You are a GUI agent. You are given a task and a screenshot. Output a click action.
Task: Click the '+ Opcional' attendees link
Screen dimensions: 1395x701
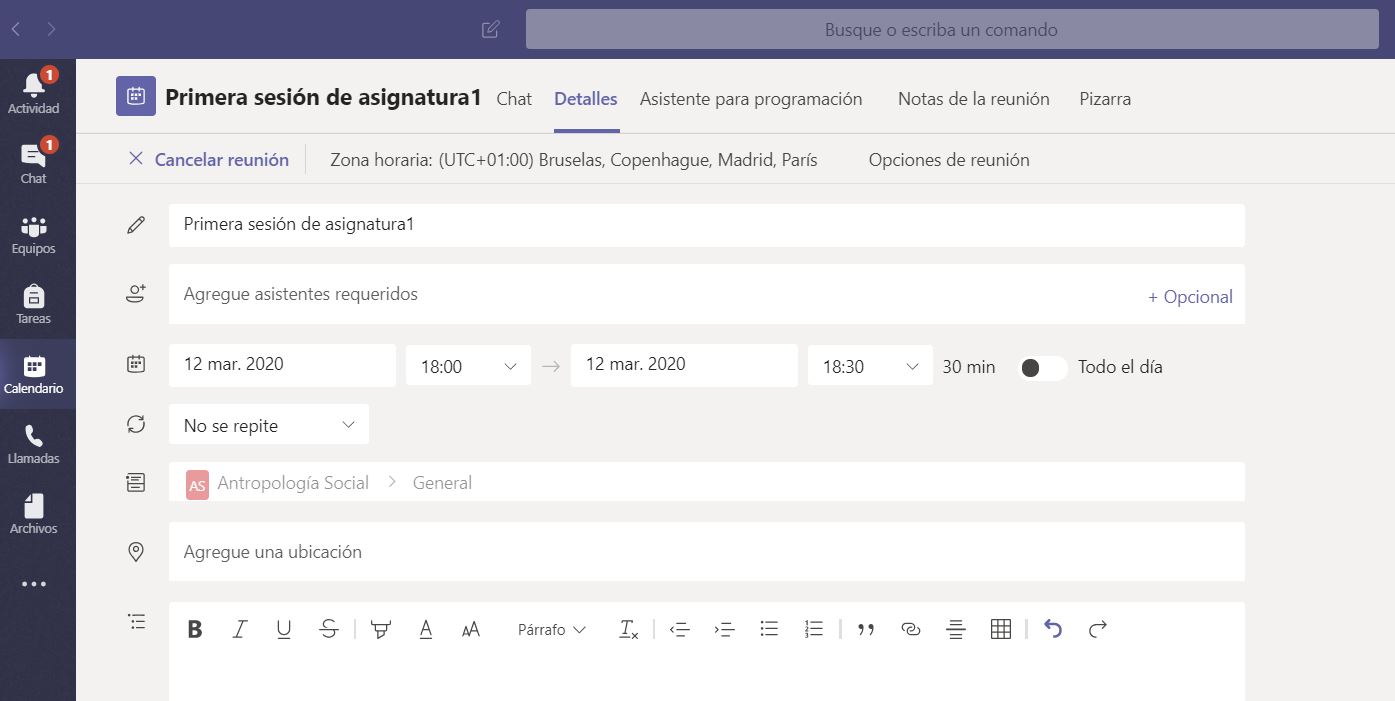pyautogui.click(x=1190, y=297)
